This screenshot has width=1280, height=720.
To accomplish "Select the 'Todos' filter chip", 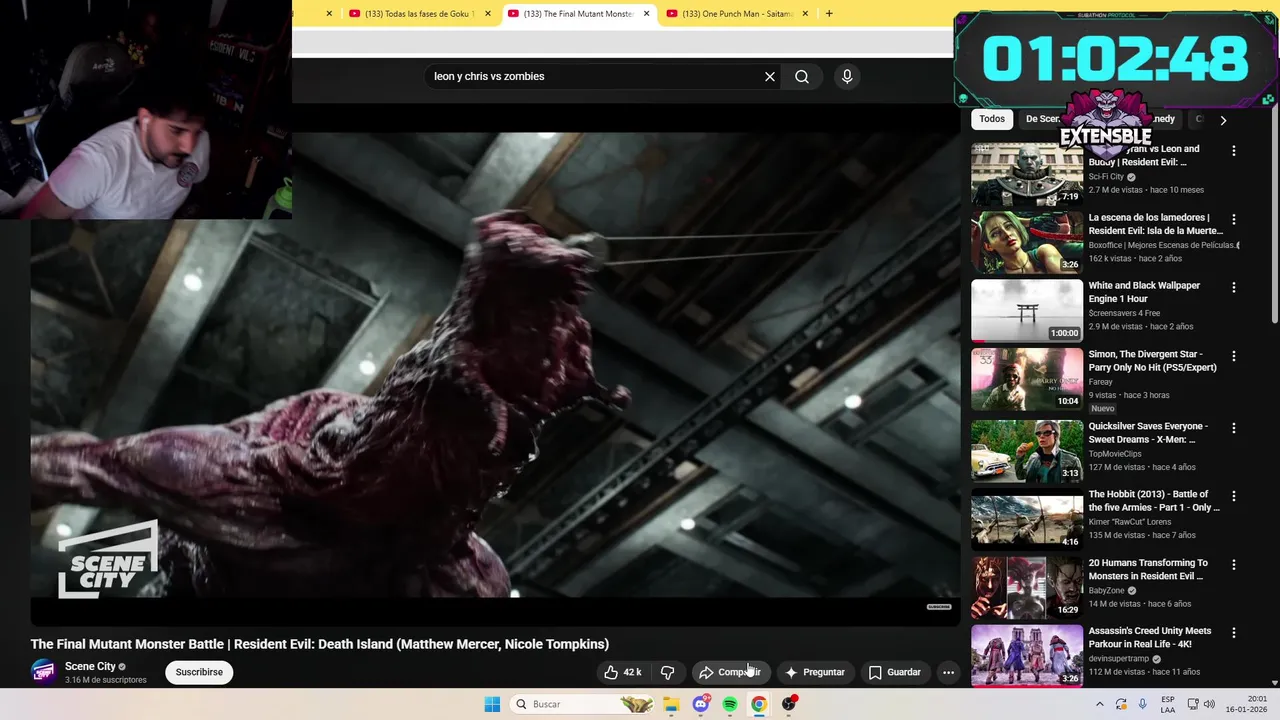I will pos(992,119).
